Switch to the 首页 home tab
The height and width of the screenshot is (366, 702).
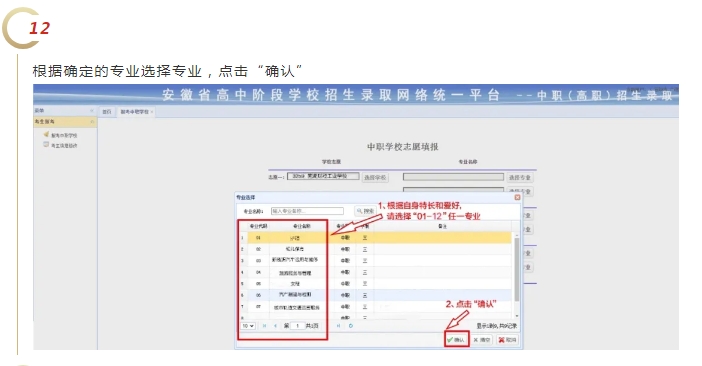click(x=107, y=112)
